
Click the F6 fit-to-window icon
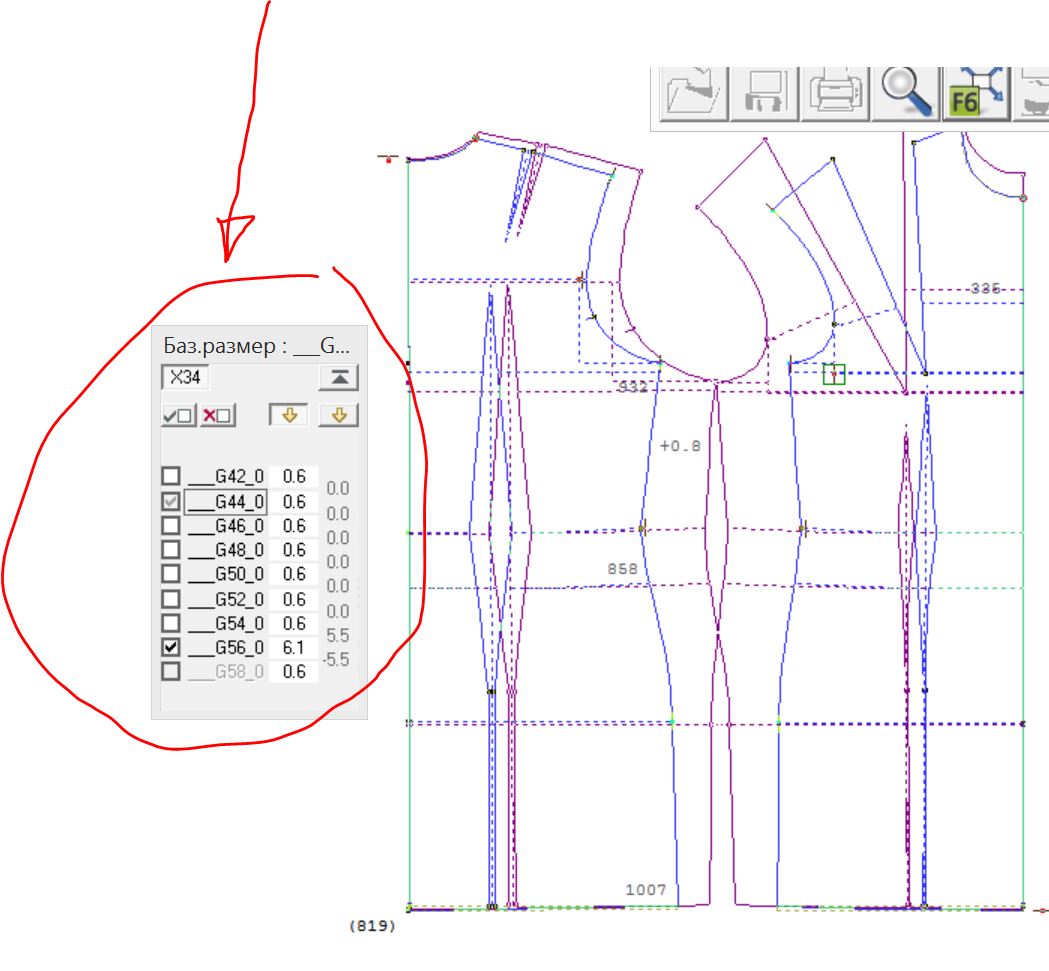pos(976,94)
